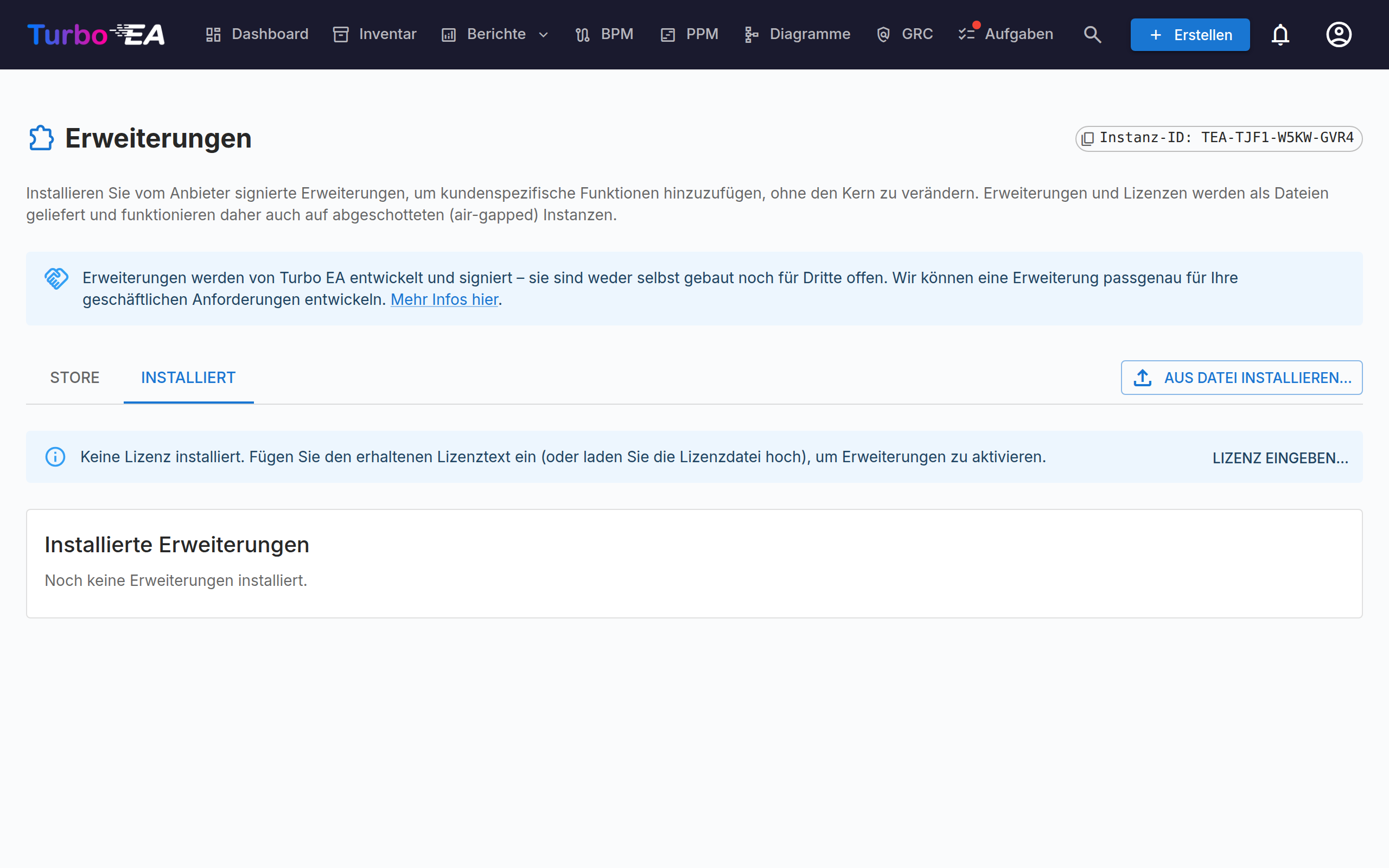Click 'Noch keine Erweiterungen installiert.' text

176,580
